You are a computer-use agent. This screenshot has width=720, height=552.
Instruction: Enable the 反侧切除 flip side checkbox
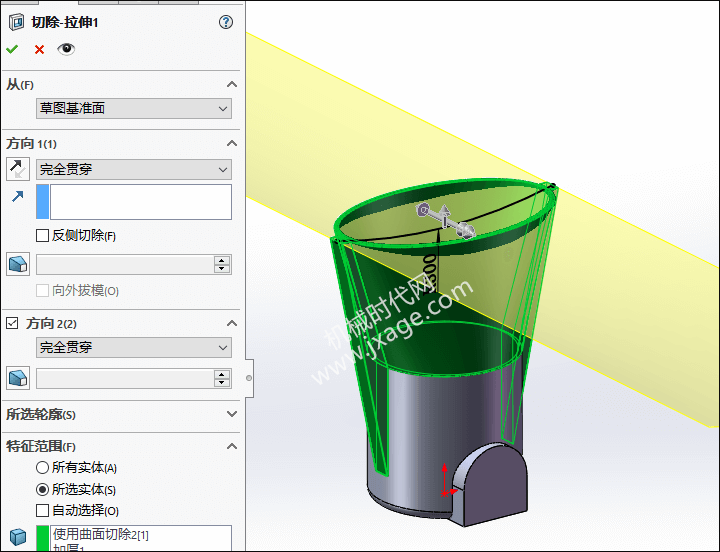point(42,236)
